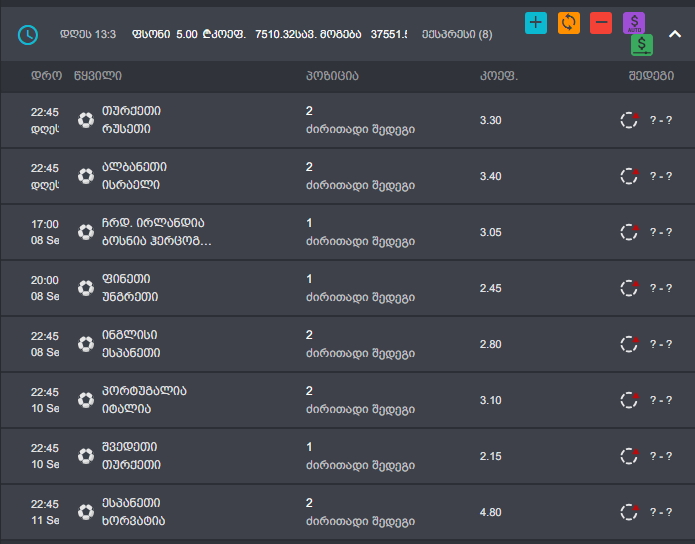Click the red minus remove button

coord(601,23)
